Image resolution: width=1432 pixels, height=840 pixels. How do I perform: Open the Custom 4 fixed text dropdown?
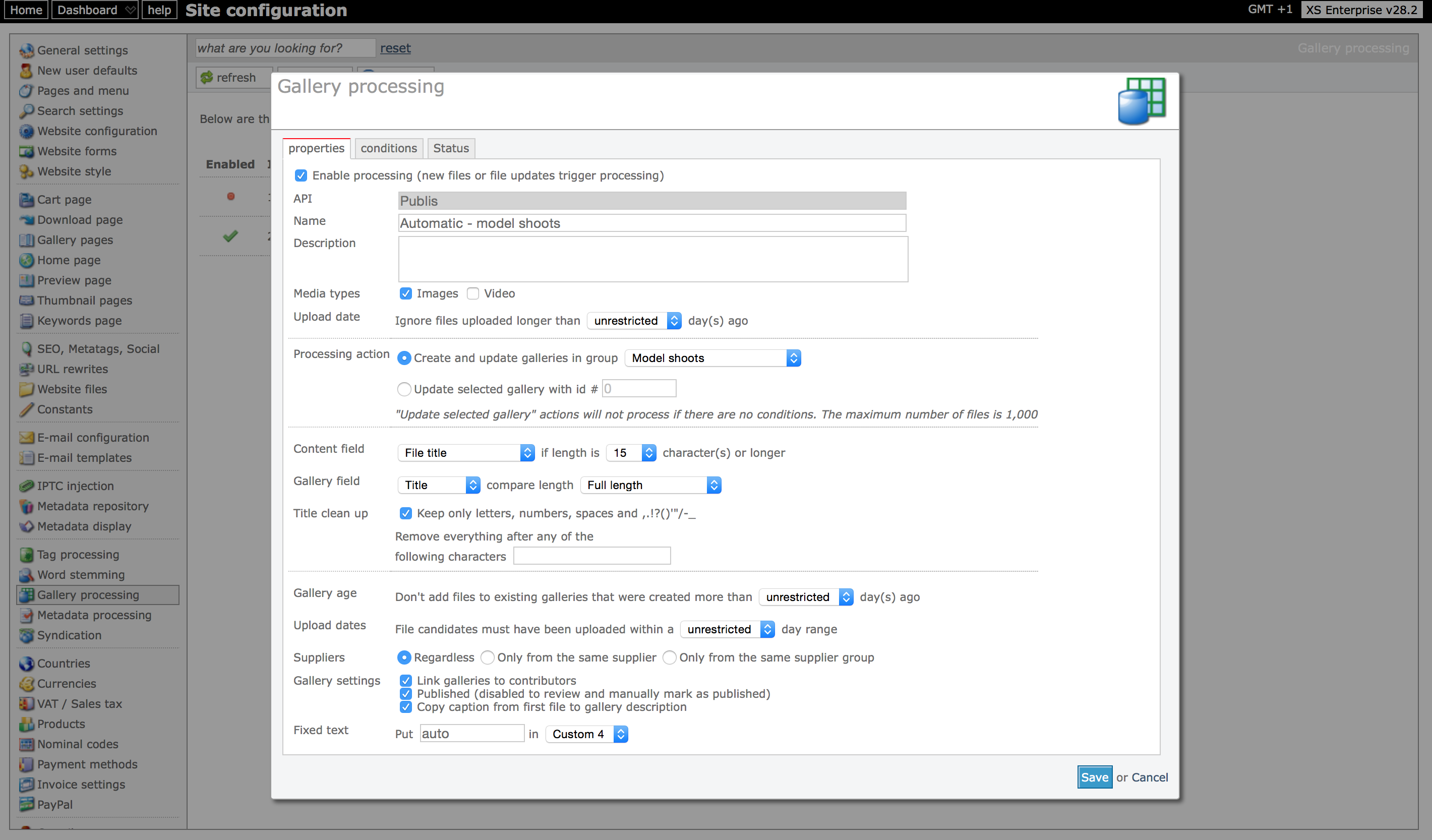pyautogui.click(x=587, y=734)
